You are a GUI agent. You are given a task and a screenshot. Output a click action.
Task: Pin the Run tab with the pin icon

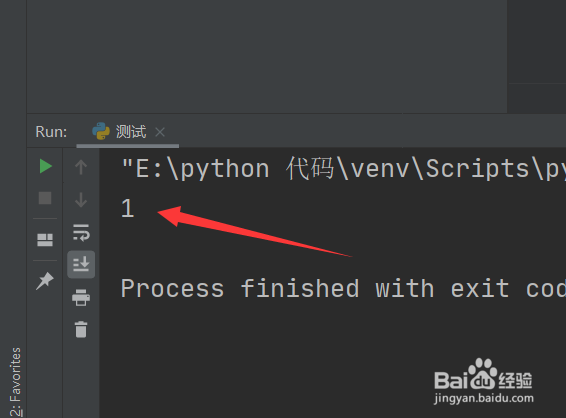click(x=45, y=281)
